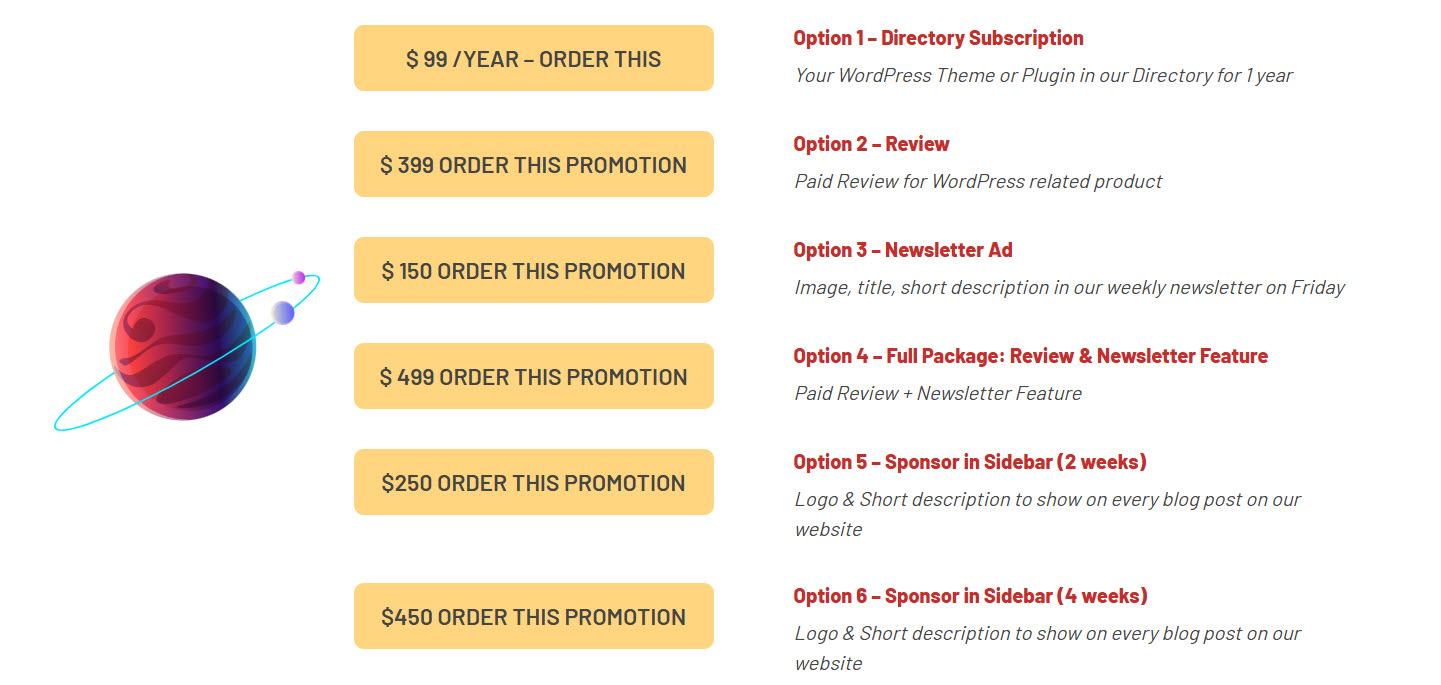
Task: Open Option 3 – Newsletter Ad link
Action: point(903,249)
